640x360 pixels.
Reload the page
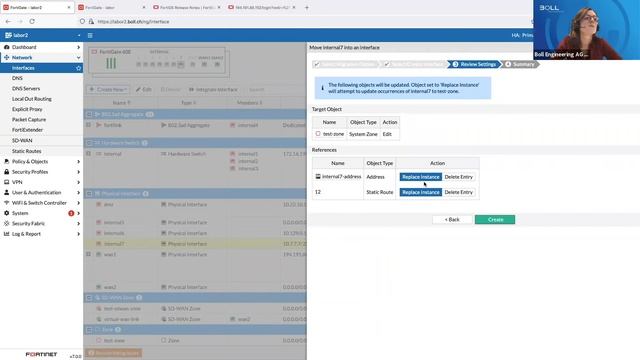point(32,21)
